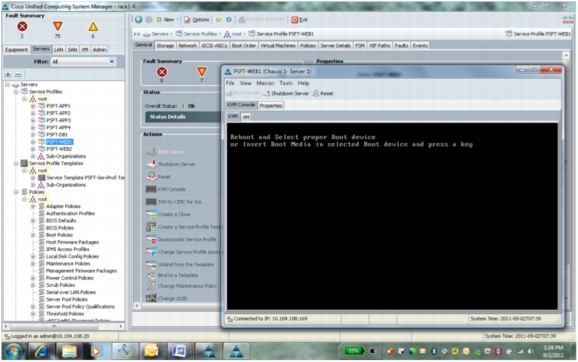Click SSH to CIMC for SoL action
This screenshot has height=362, width=578.
(180, 202)
